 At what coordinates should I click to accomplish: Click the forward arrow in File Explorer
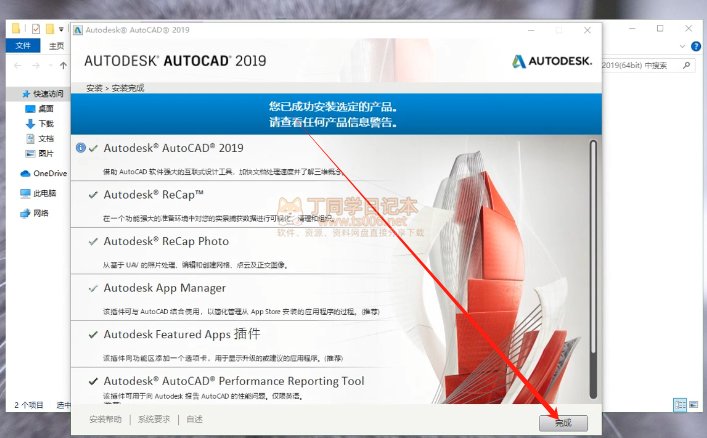[x=36, y=66]
